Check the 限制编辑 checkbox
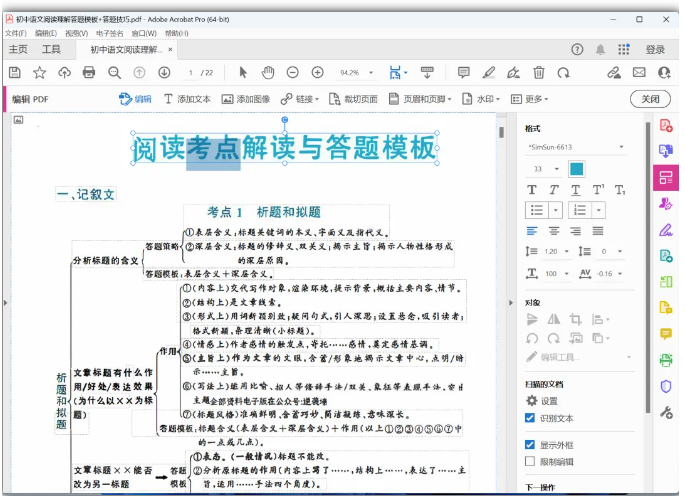The width and height of the screenshot is (685, 496). [530, 461]
